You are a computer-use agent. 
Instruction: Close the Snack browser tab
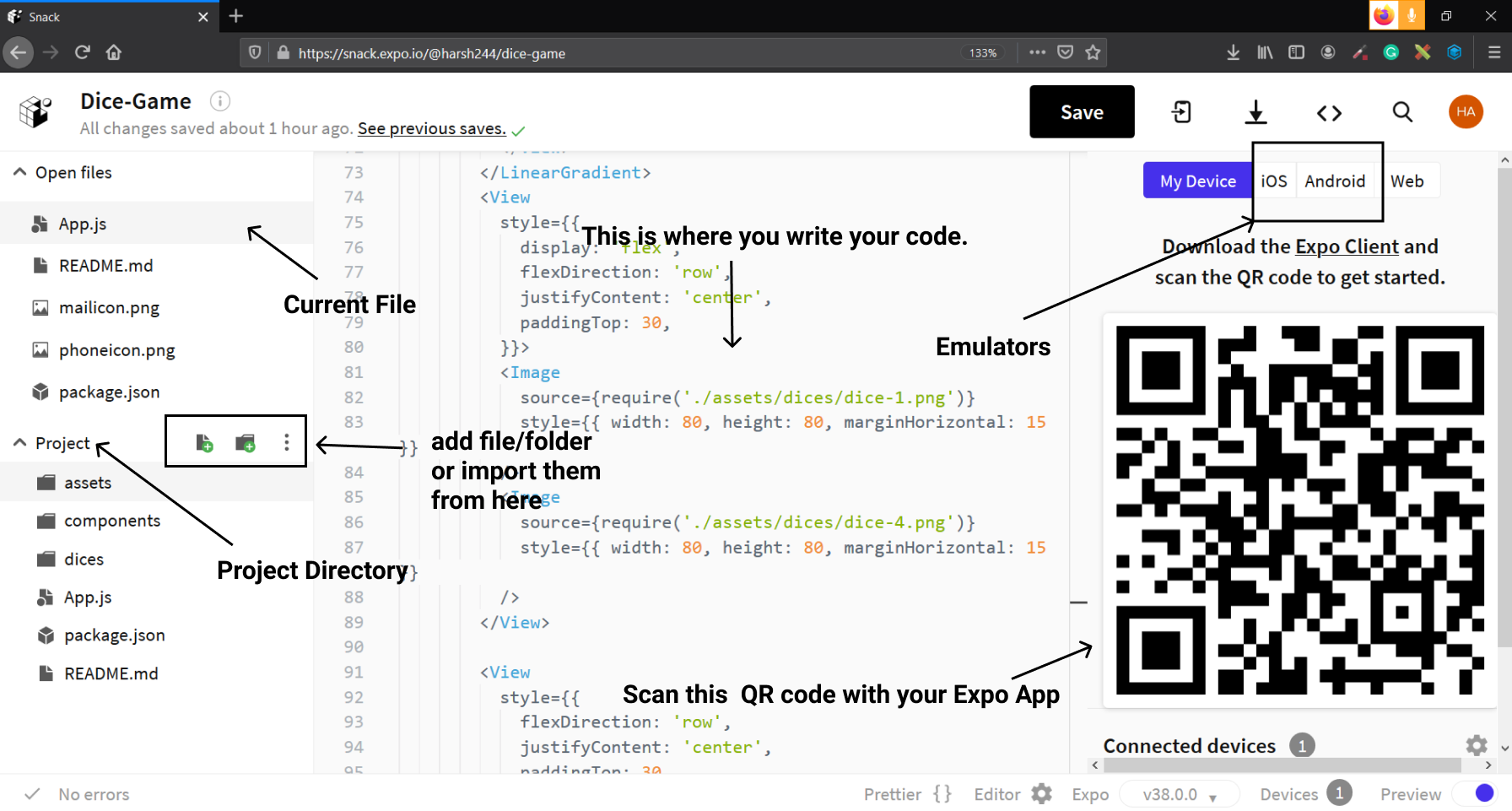pos(202,17)
